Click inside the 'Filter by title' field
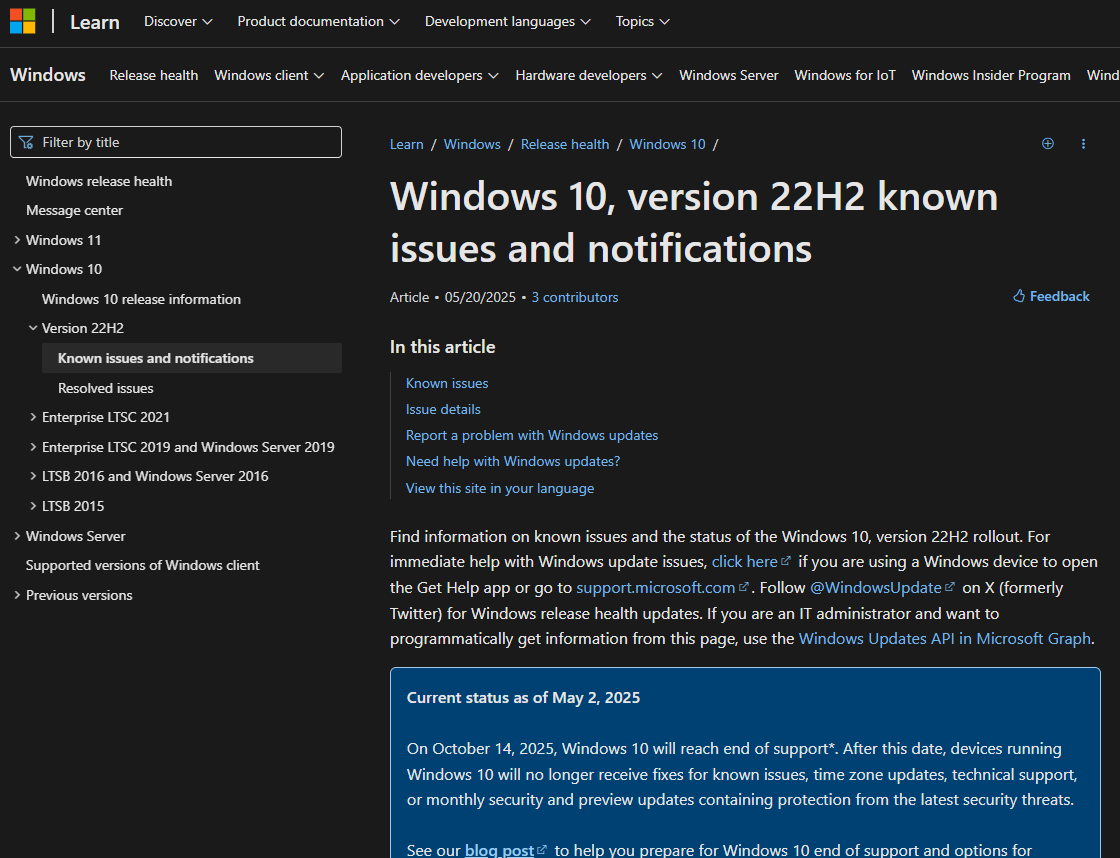Image resolution: width=1120 pixels, height=858 pixels. 176,142
